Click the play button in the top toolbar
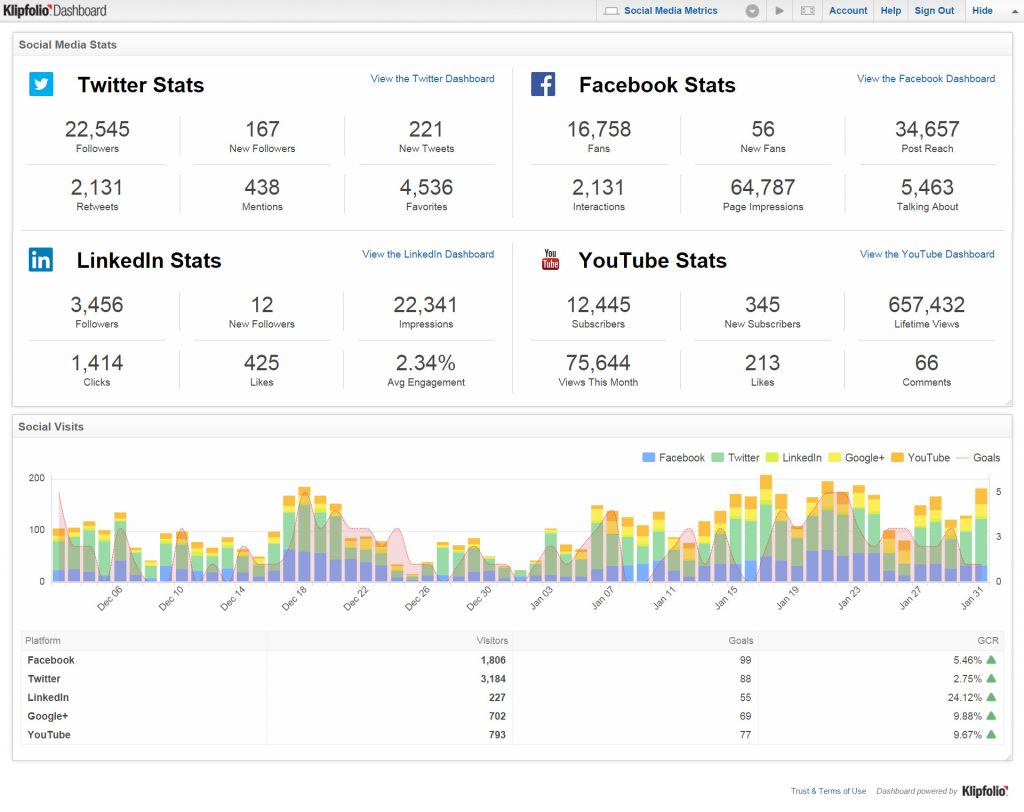The height and width of the screenshot is (812, 1024). [779, 11]
